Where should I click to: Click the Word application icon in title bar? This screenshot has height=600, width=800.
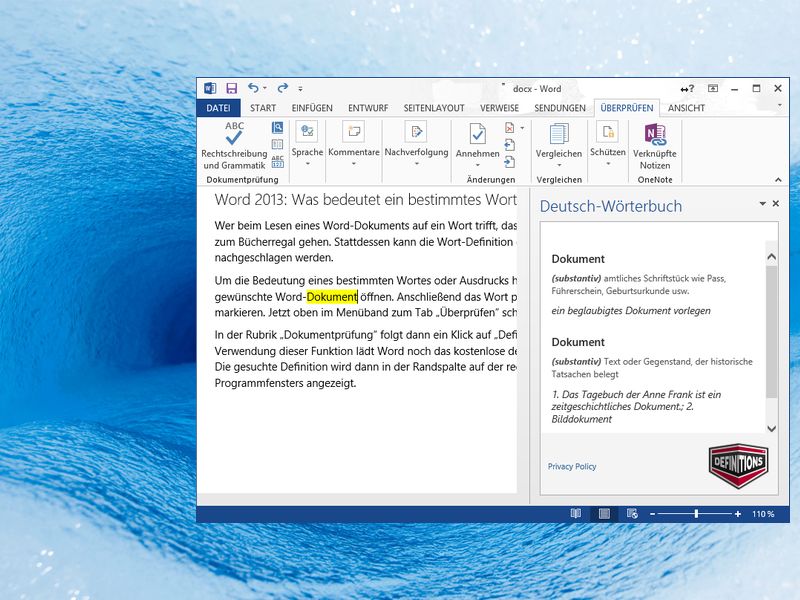tap(210, 88)
